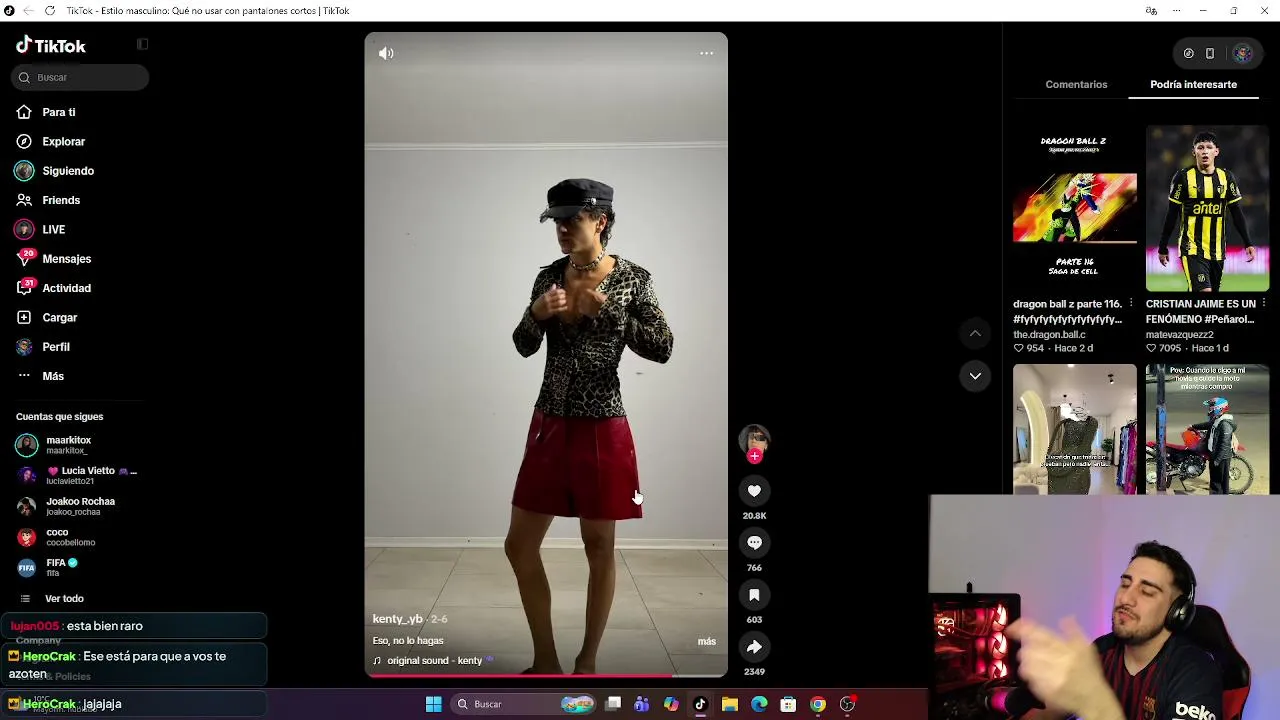Go to the previous video with up chevron

[975, 333]
